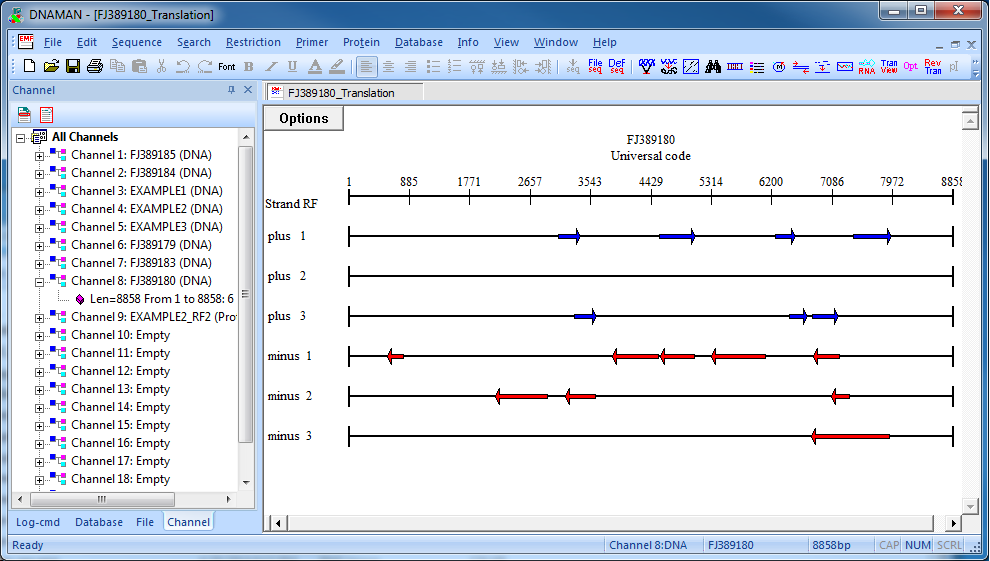990x561 pixels.
Task: Click the Tran View toolbar icon
Action: coord(889,66)
